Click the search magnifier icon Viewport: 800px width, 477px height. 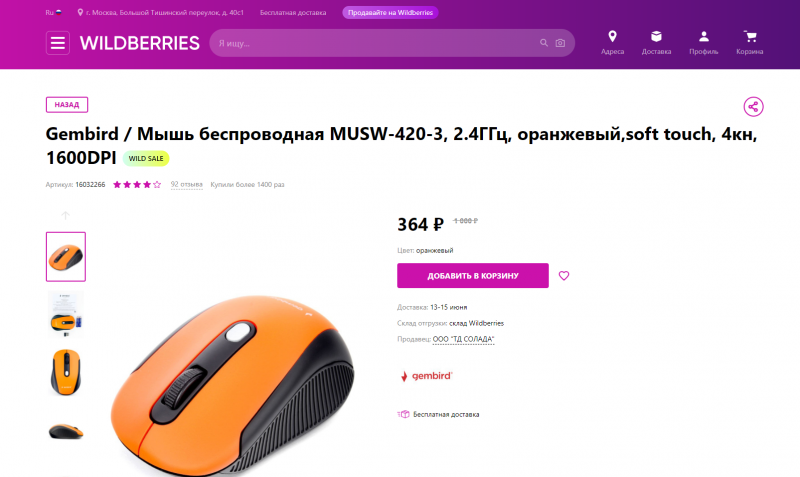[544, 43]
